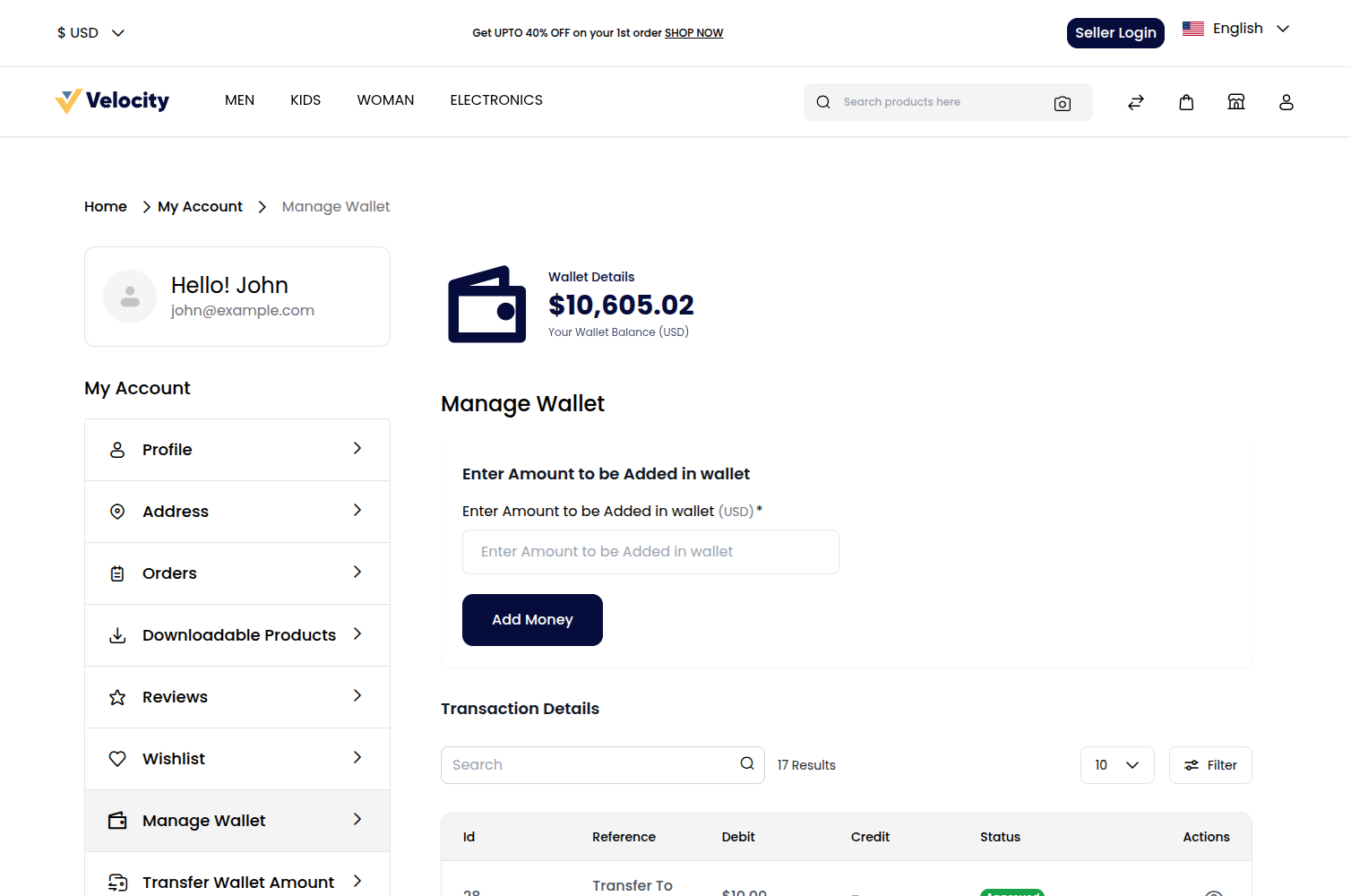Open the Filter options beside results count
This screenshot has height=896, width=1351.
tap(1210, 764)
